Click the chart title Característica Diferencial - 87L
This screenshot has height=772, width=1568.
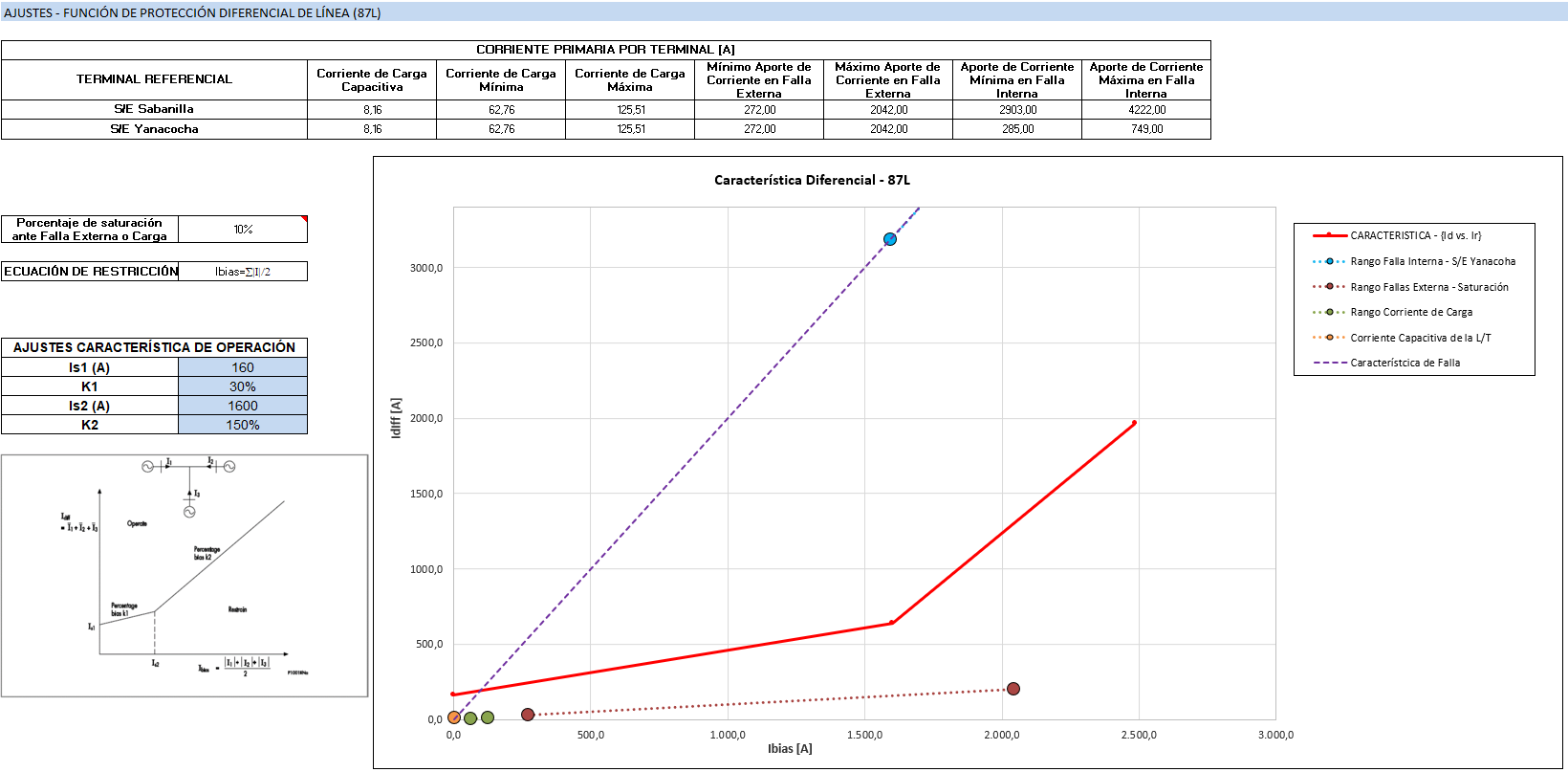click(x=812, y=180)
